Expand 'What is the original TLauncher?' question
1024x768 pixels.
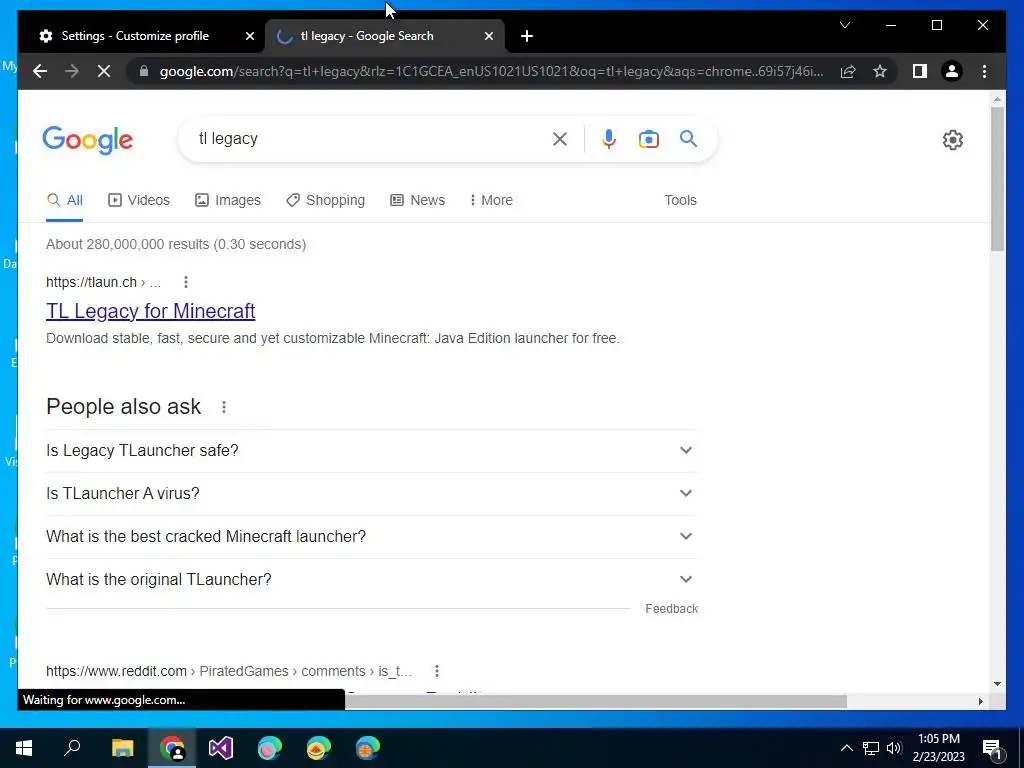click(x=371, y=579)
